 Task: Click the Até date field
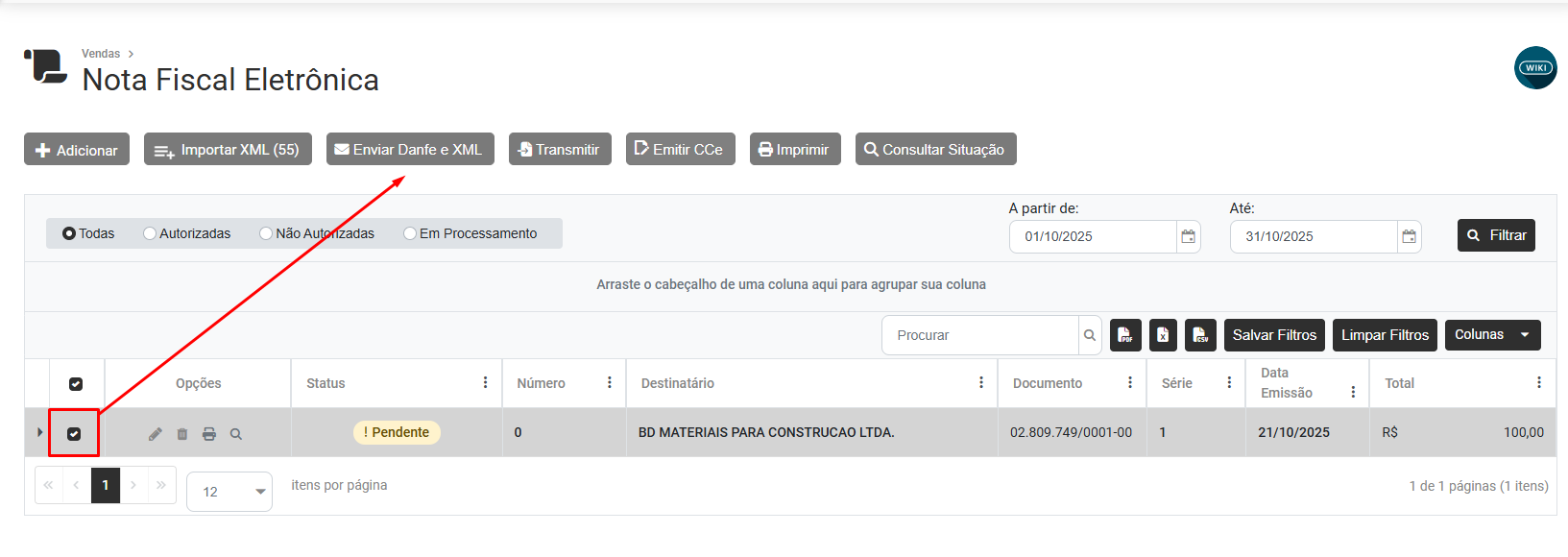click(1314, 236)
